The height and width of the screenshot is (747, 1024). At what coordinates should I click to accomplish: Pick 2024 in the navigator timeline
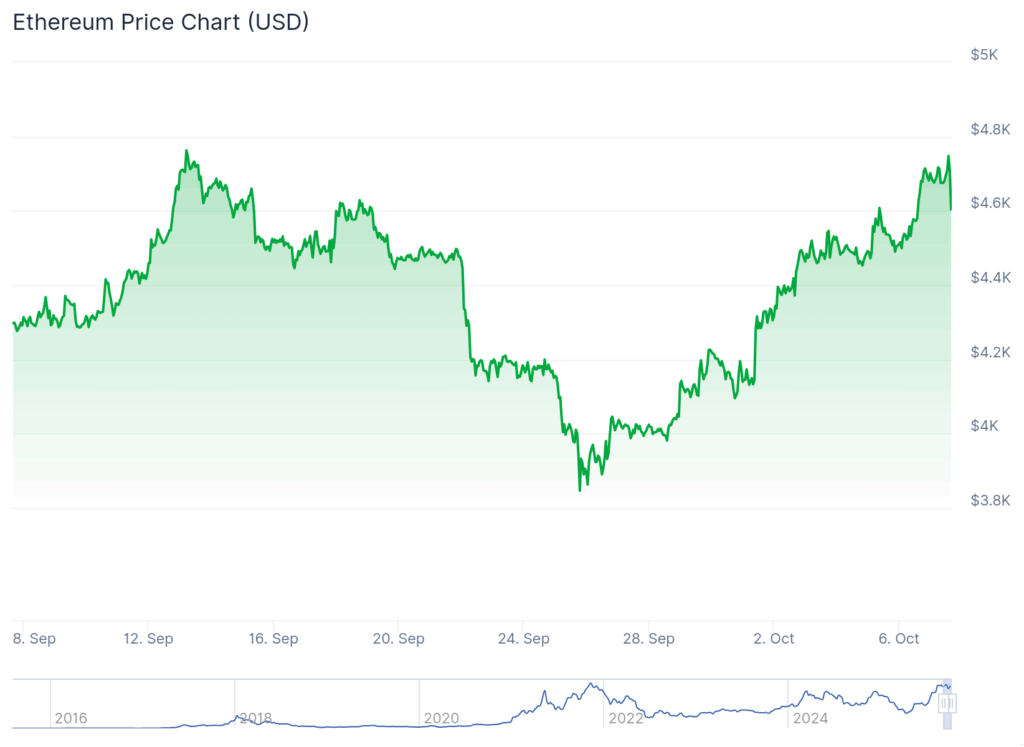coord(808,718)
